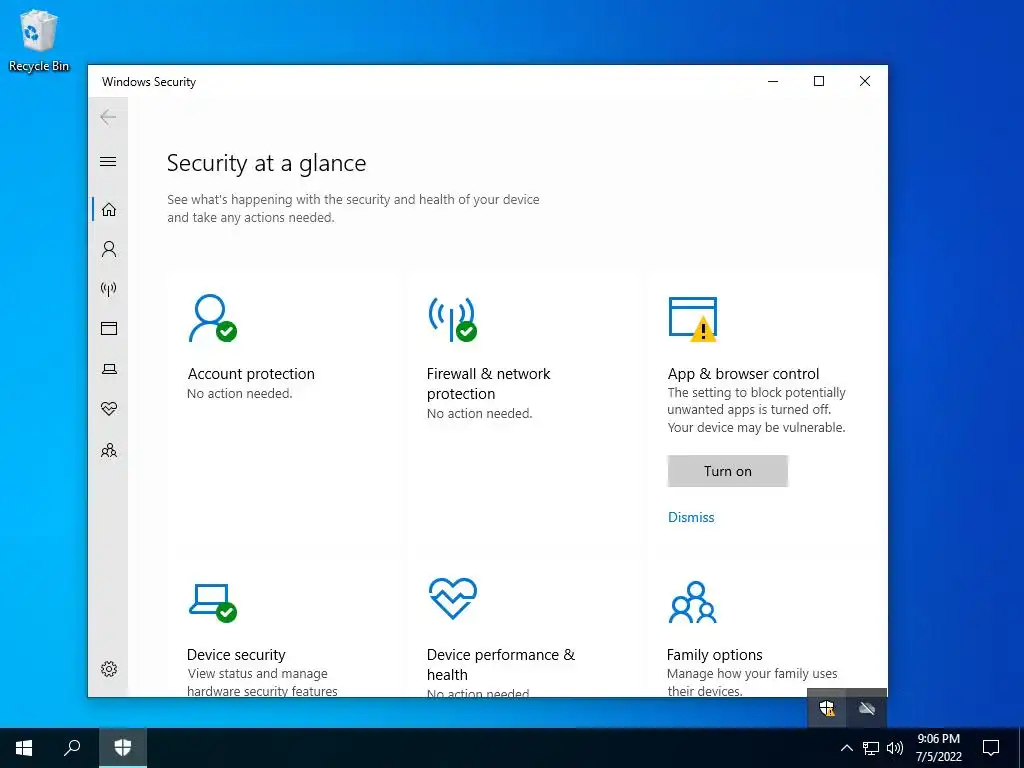This screenshot has width=1024, height=768.
Task: Open Family options sidebar icon
Action: click(109, 451)
